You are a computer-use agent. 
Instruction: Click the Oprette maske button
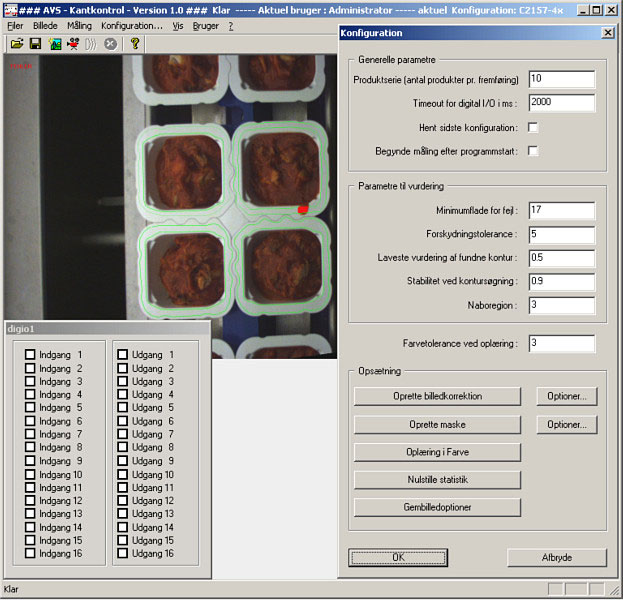pos(437,424)
